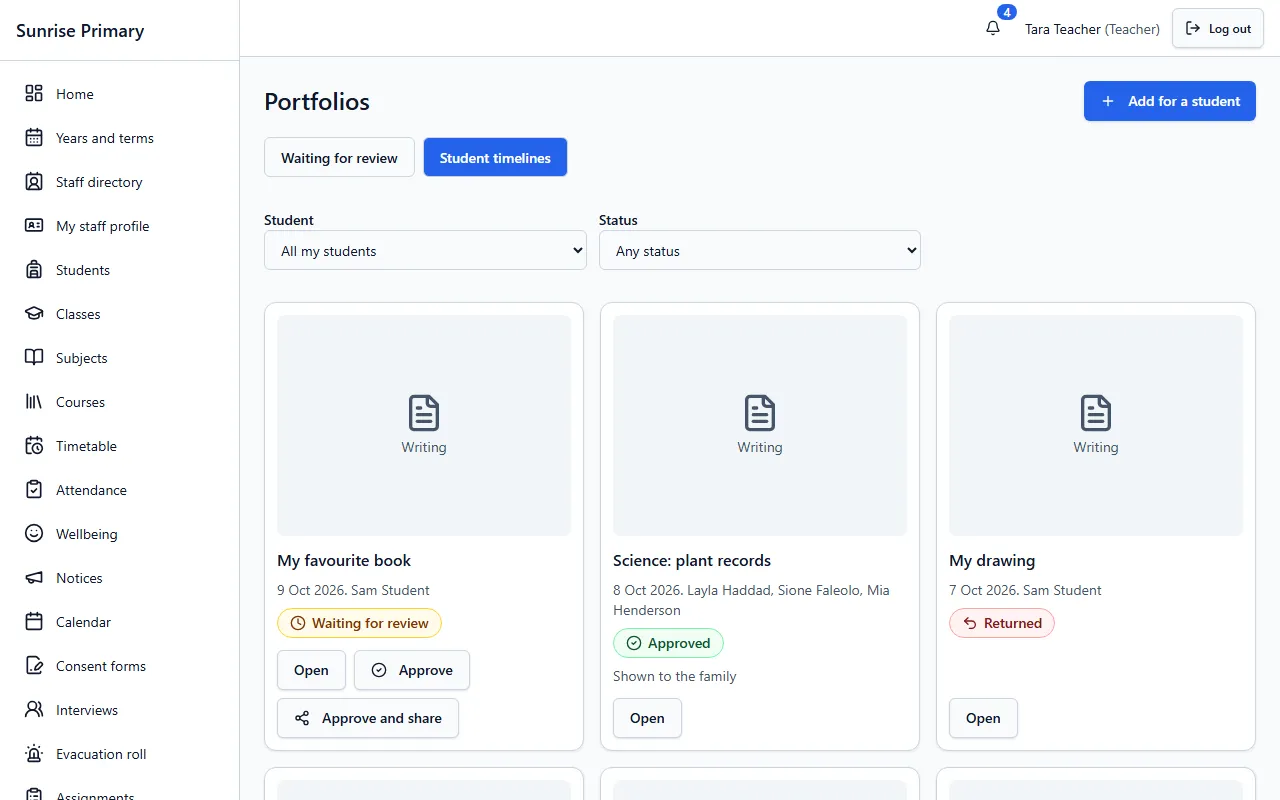Viewport: 1280px width, 800px height.
Task: Approve and share My favourite book
Action: pyautogui.click(x=368, y=718)
